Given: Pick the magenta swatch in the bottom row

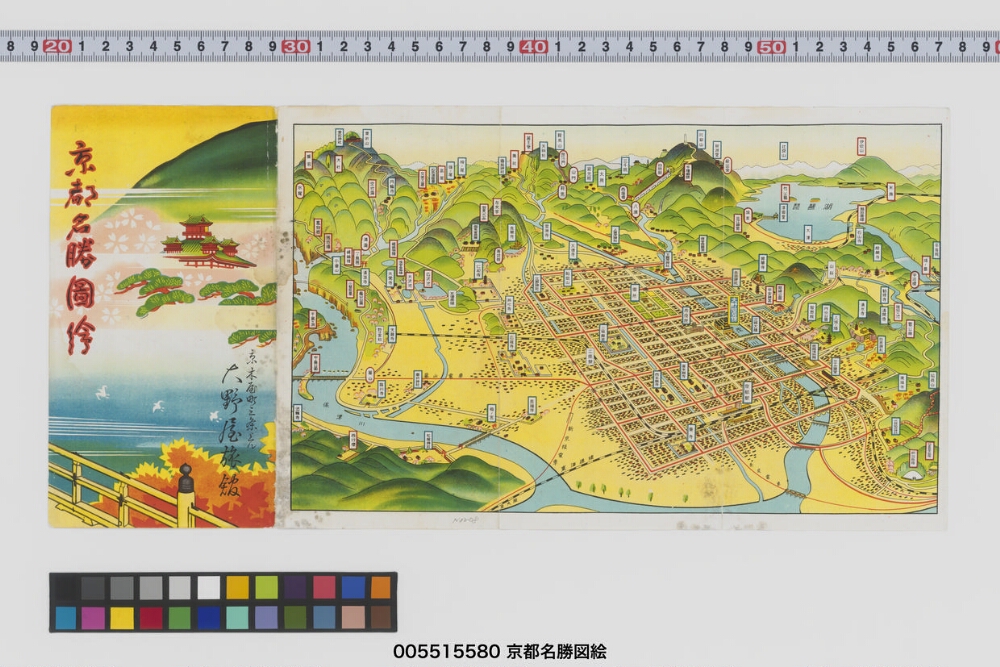Looking at the screenshot, I should tap(93, 617).
